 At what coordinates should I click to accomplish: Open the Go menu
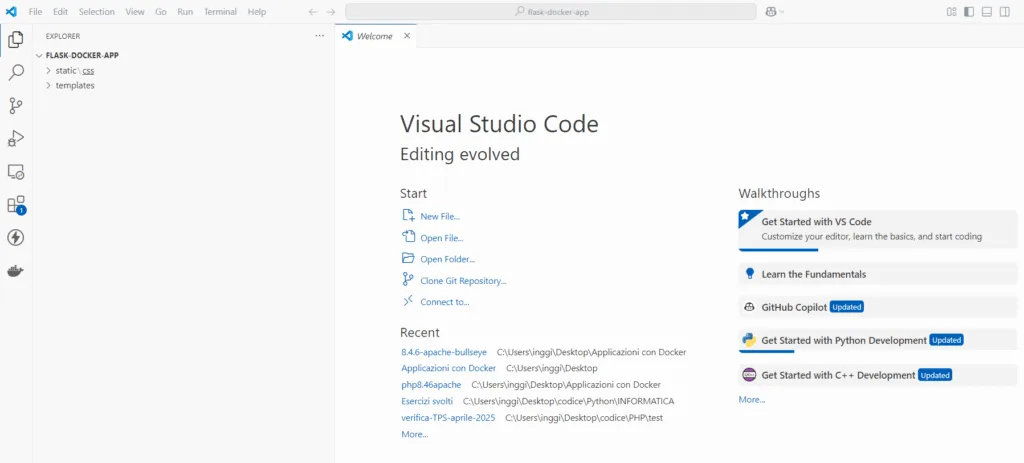point(161,12)
